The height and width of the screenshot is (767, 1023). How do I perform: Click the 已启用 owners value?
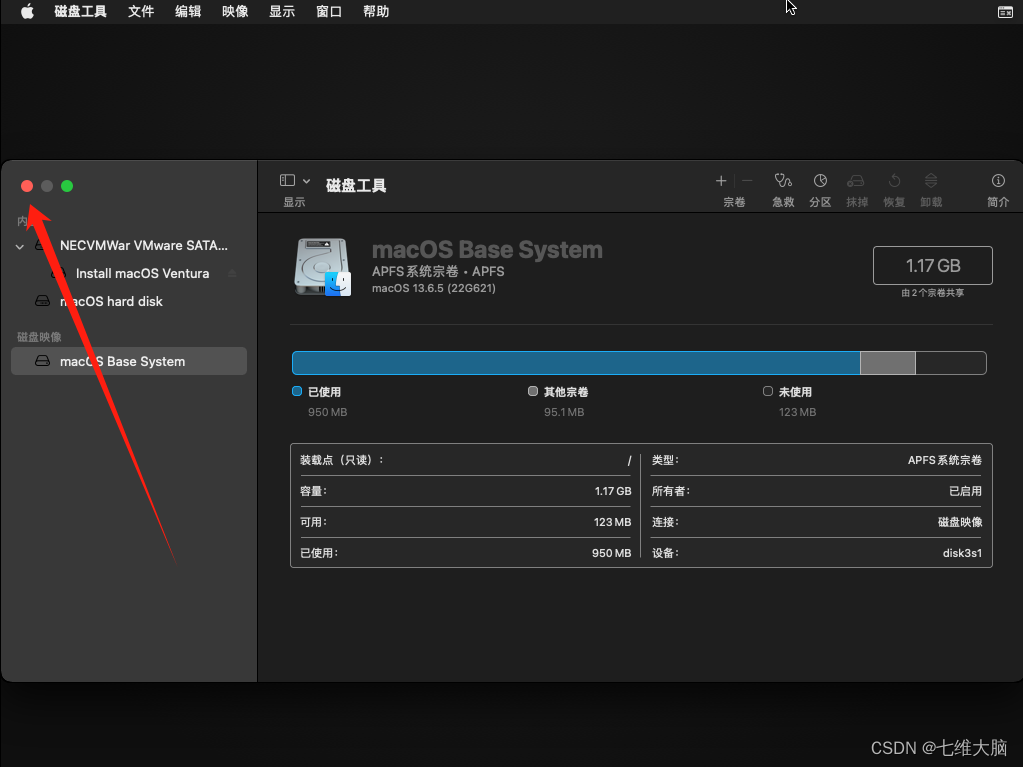[965, 491]
